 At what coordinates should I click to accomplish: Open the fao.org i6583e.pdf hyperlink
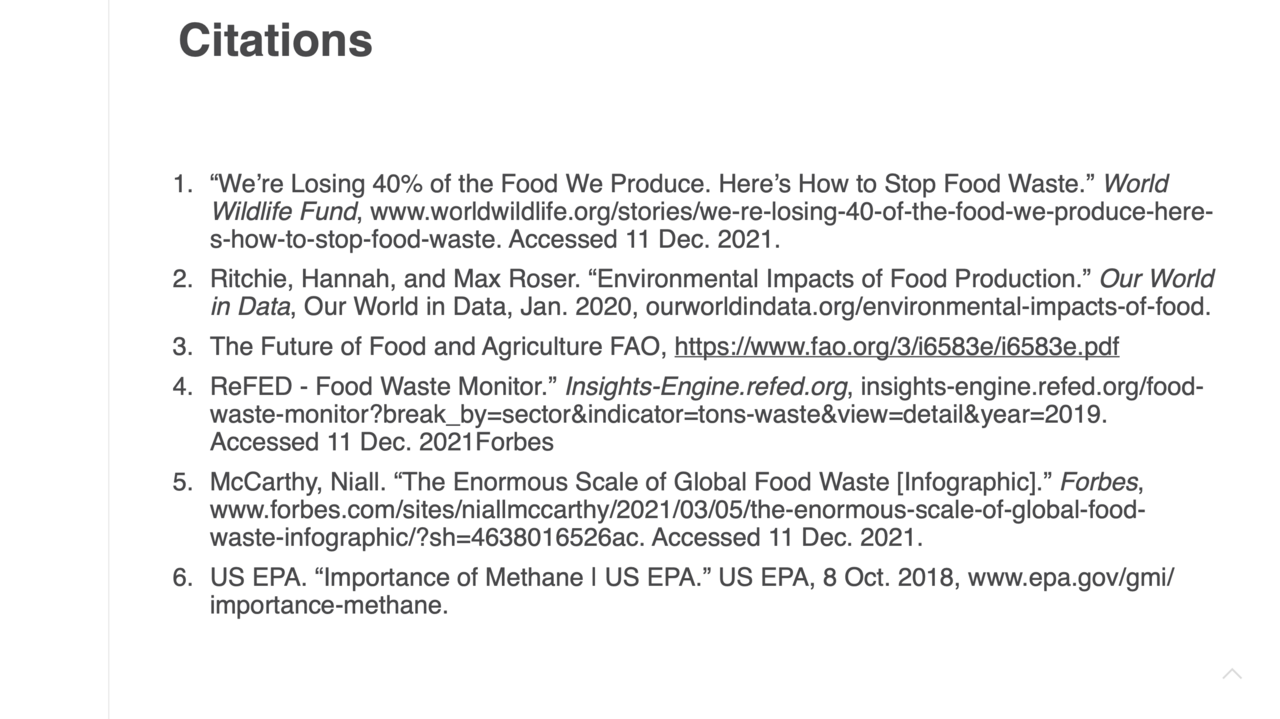click(x=897, y=347)
